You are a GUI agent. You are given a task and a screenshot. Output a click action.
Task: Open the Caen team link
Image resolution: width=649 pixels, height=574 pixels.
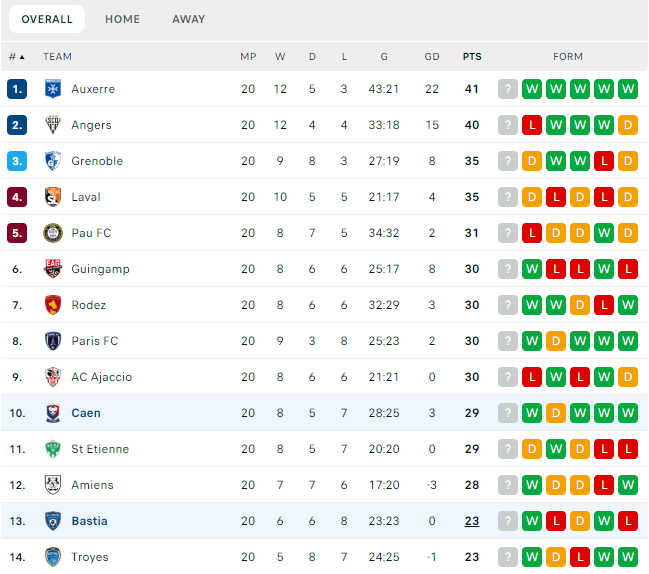pos(86,413)
